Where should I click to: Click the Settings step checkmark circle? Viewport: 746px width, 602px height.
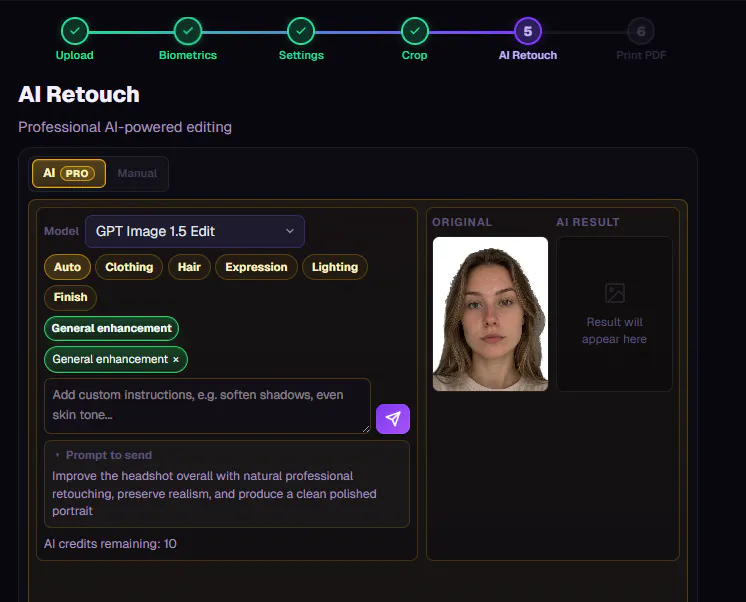click(x=301, y=31)
